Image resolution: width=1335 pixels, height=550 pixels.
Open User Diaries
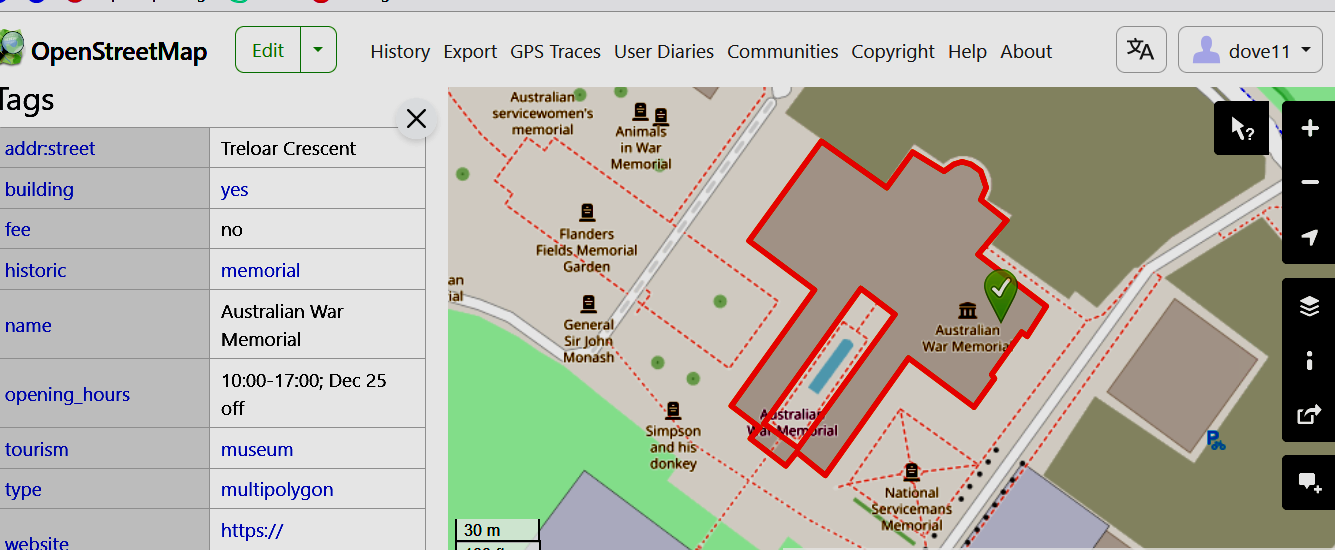pyautogui.click(x=664, y=51)
